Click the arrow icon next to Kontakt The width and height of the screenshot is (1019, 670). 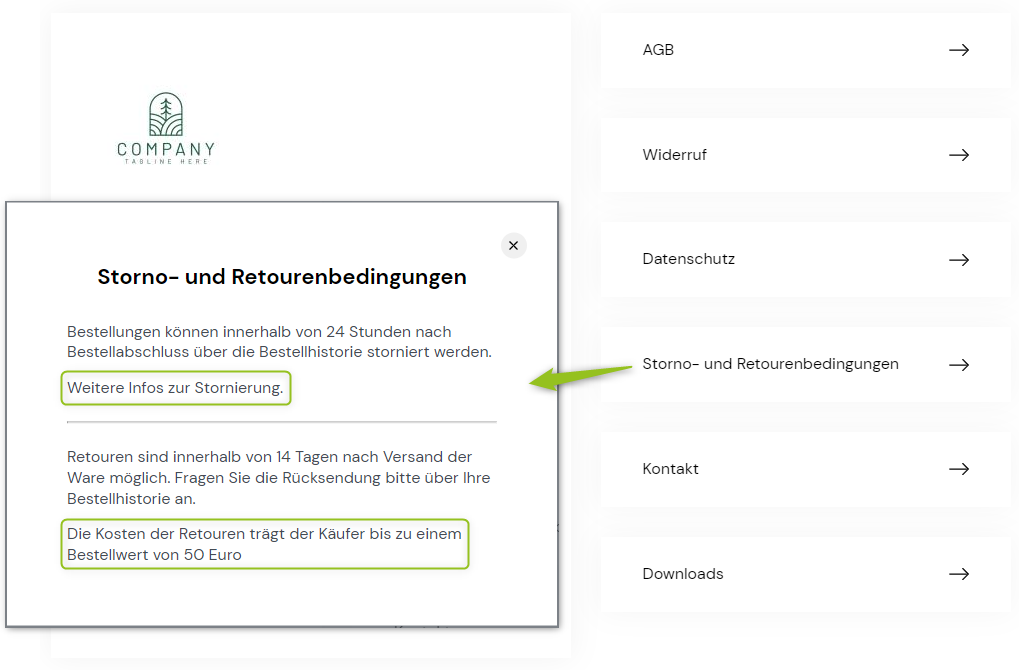click(959, 469)
